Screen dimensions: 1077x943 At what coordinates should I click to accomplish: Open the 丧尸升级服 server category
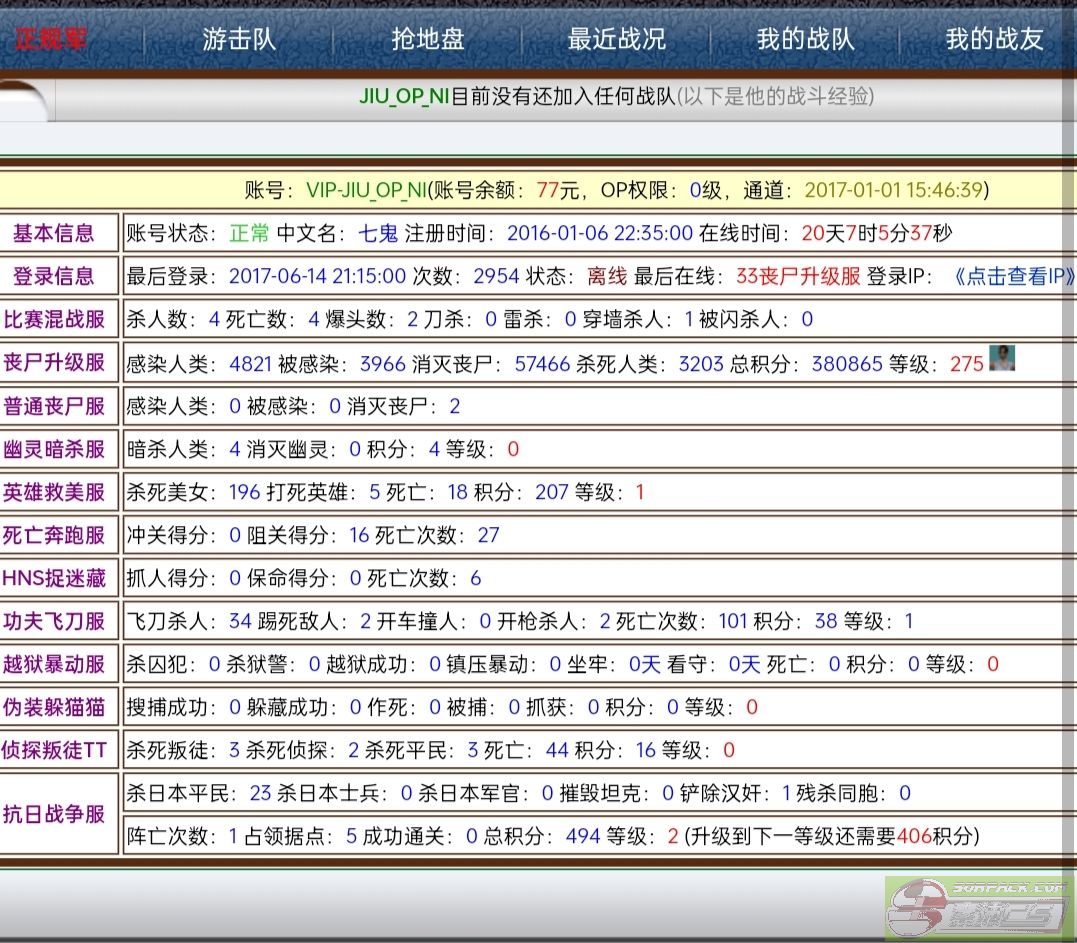54,363
